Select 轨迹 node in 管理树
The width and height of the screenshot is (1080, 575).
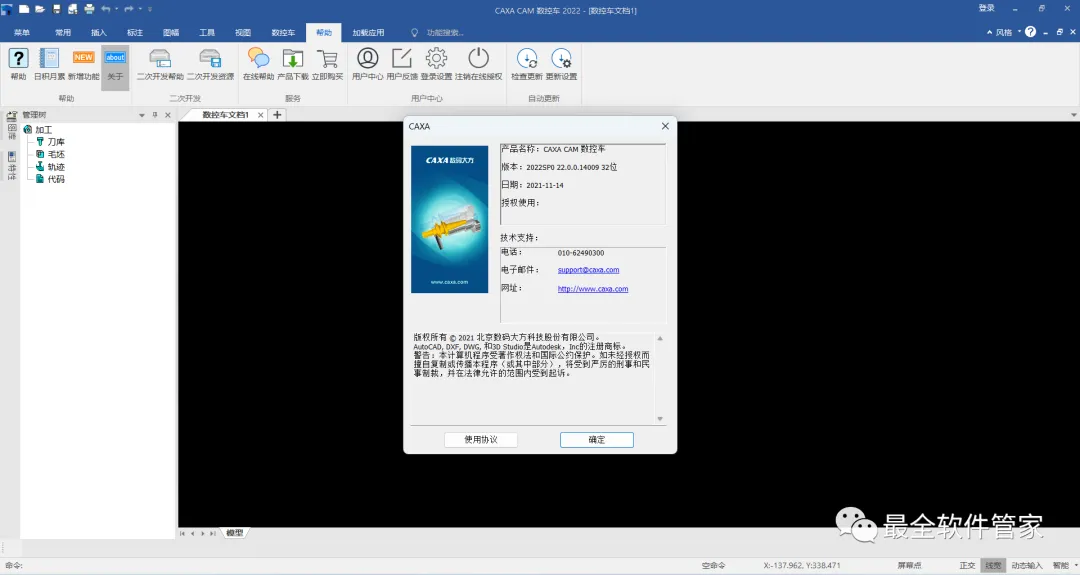tap(56, 167)
